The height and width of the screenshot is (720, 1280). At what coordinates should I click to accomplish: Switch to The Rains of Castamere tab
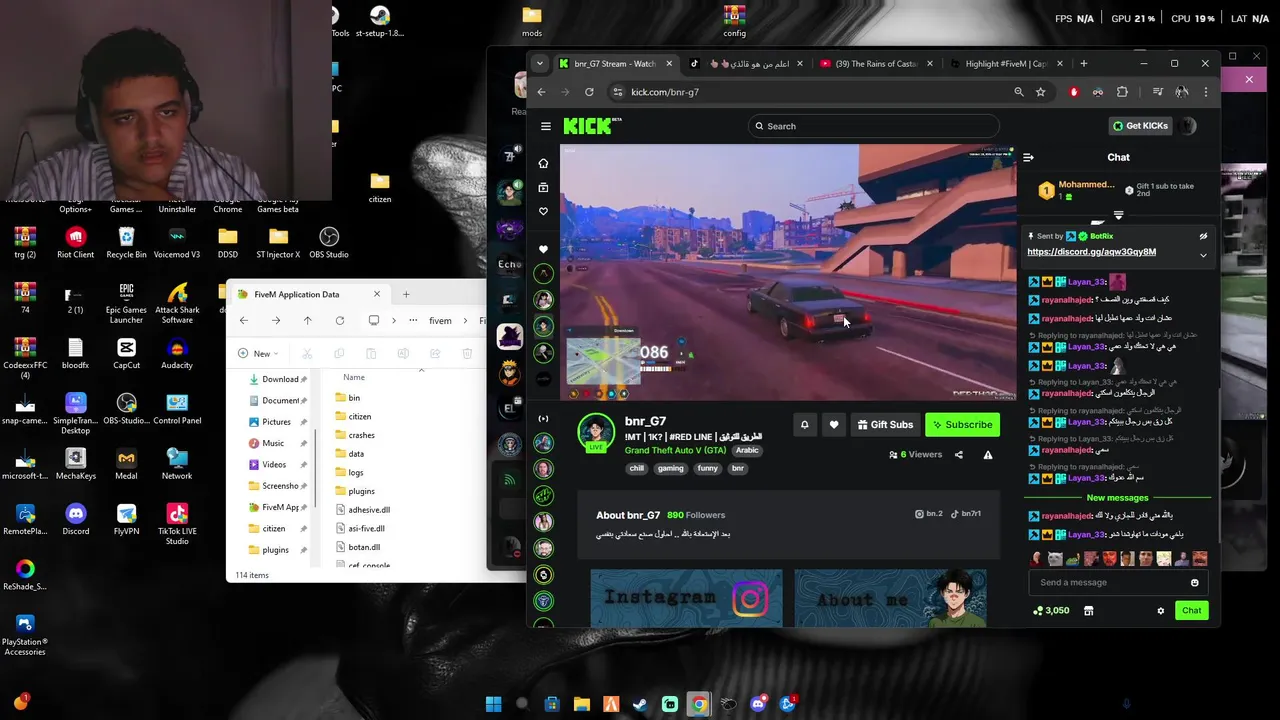(x=876, y=64)
